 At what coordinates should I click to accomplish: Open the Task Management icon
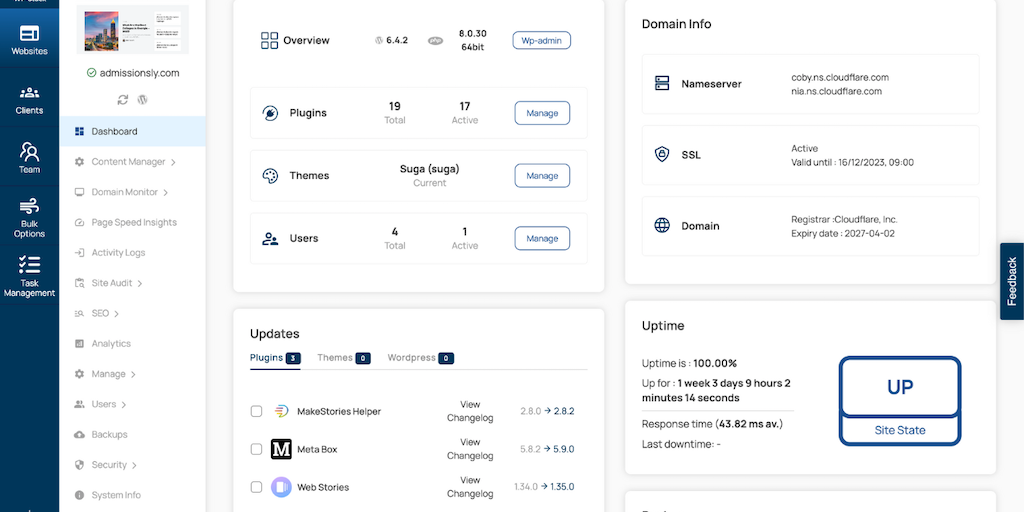[x=29, y=266]
